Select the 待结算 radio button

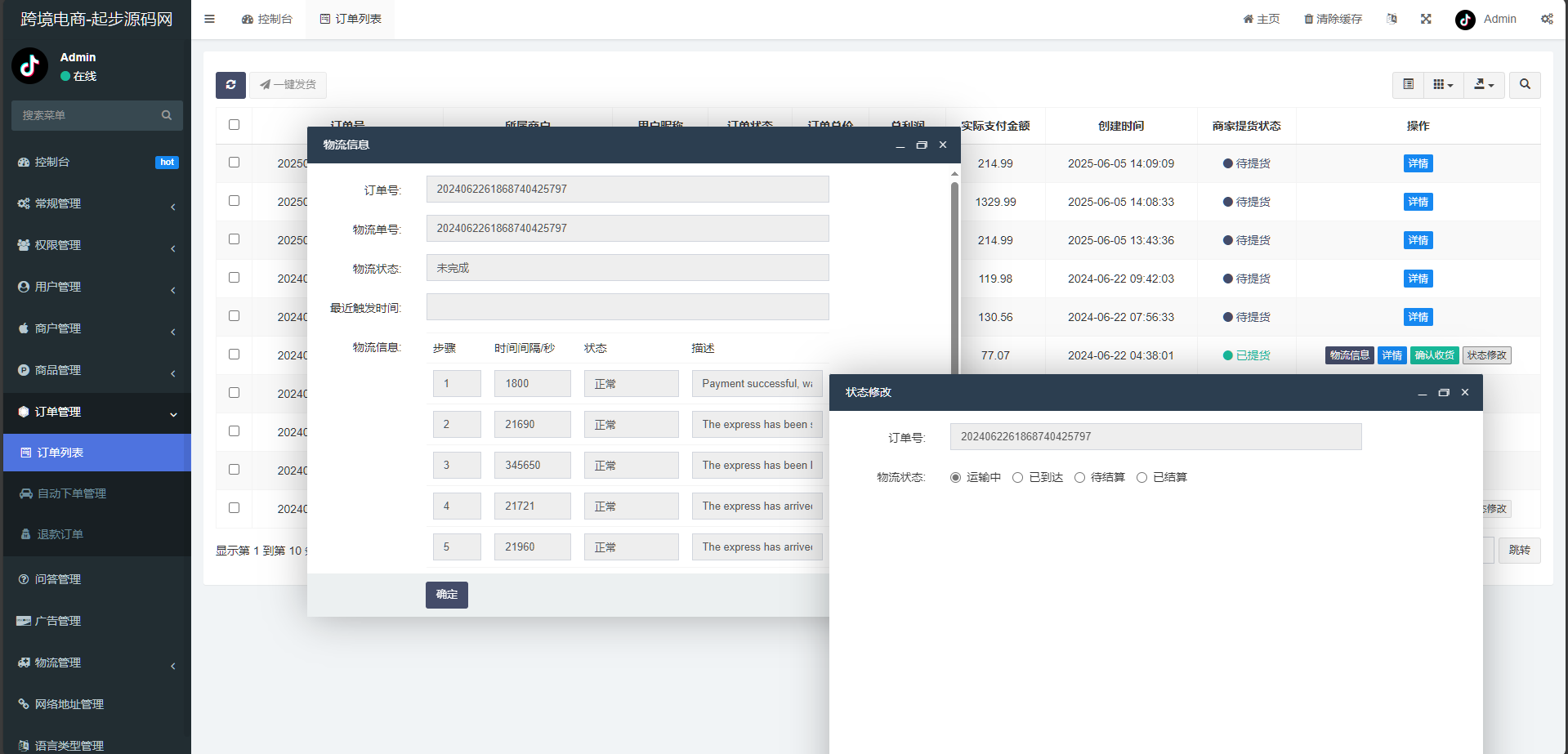(x=1080, y=478)
